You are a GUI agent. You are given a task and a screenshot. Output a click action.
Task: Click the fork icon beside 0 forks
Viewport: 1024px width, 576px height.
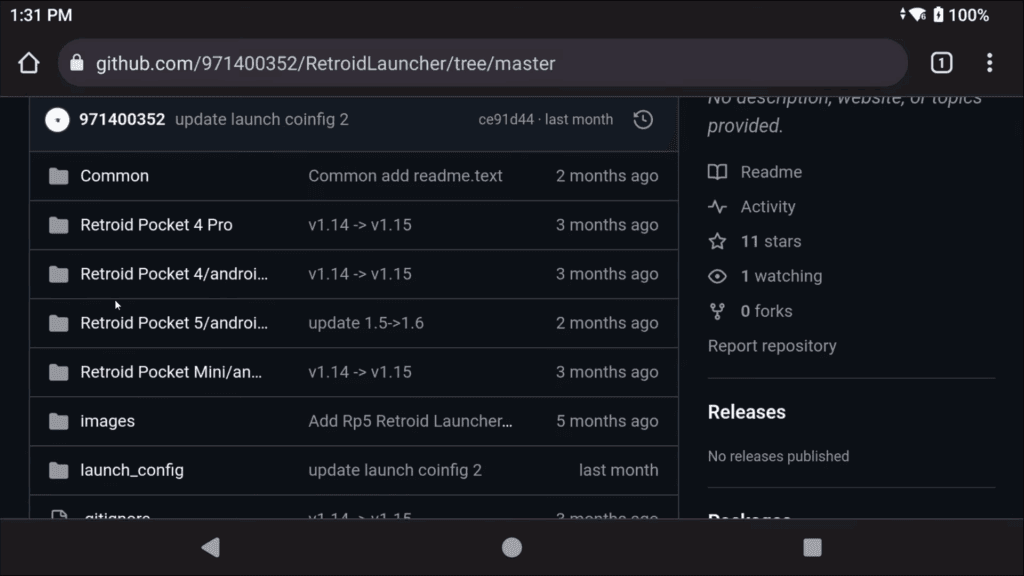pyautogui.click(x=717, y=312)
